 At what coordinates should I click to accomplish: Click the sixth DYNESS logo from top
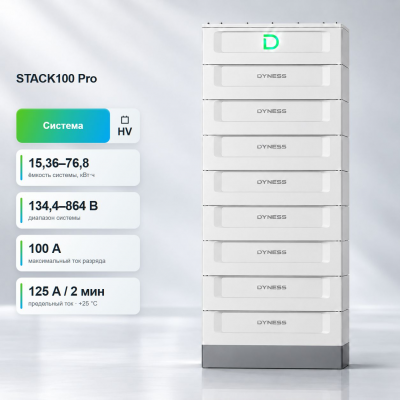pos(271,252)
